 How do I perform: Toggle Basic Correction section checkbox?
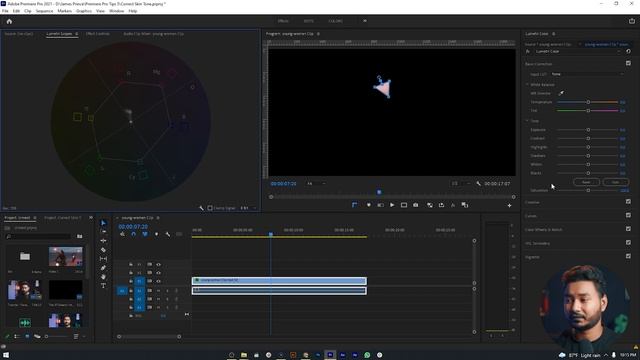[628, 63]
